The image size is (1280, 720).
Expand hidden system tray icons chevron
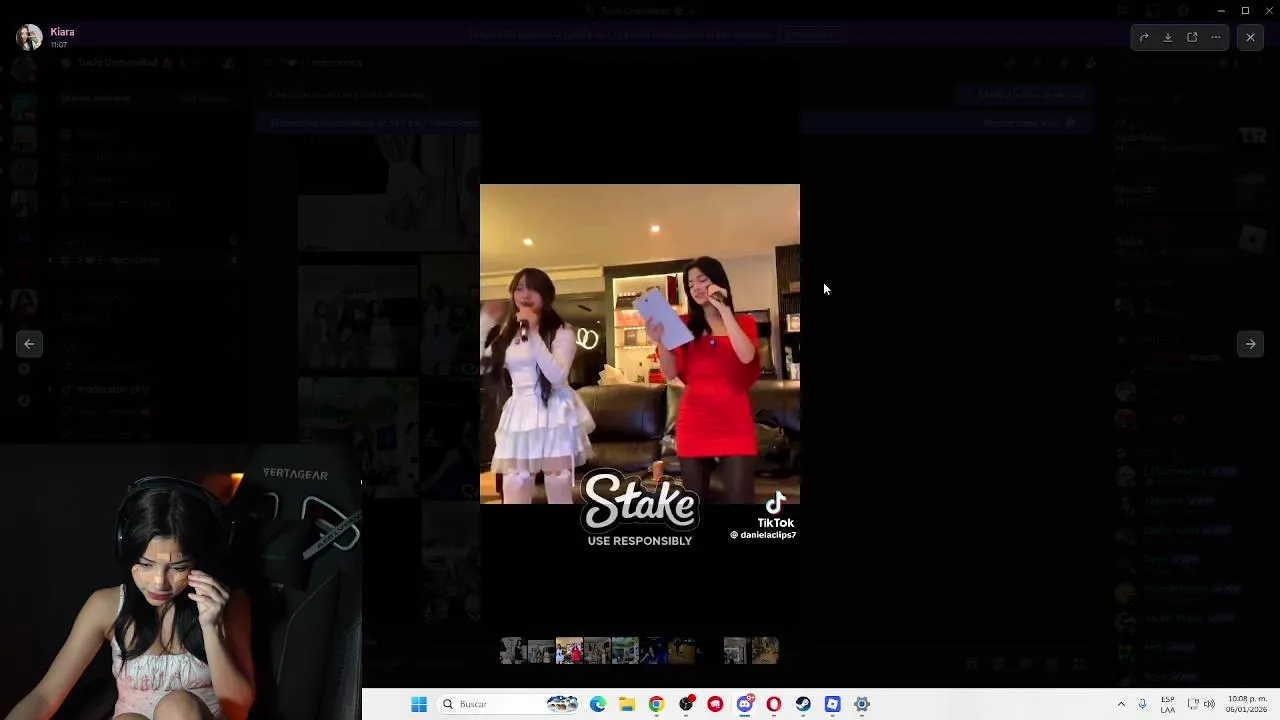1121,704
